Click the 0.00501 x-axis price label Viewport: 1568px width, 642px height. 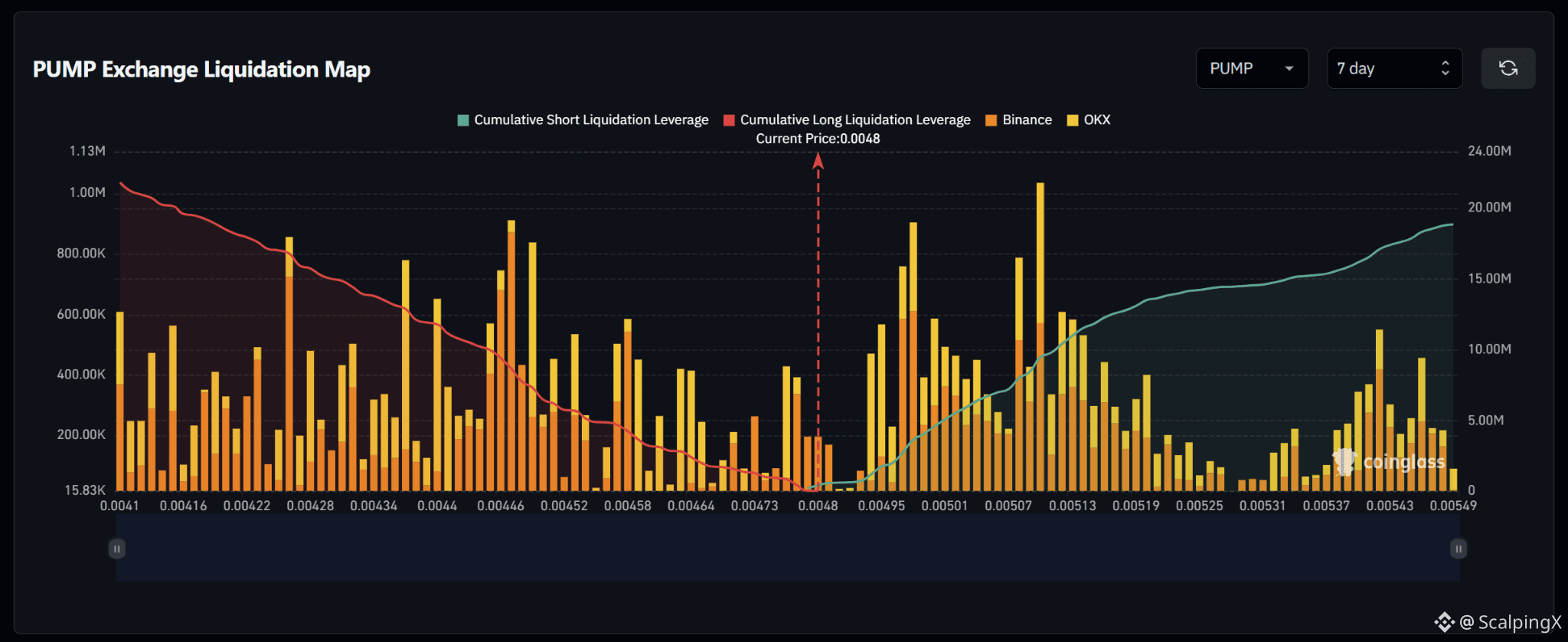pos(945,506)
